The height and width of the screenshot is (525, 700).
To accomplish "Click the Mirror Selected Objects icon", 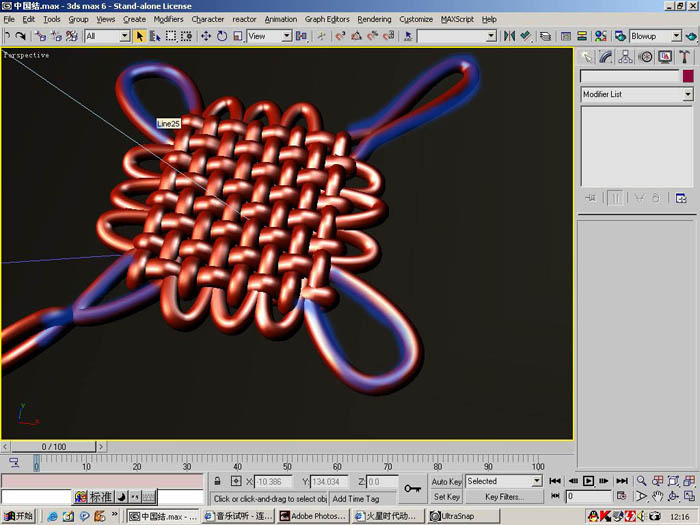I will 509,36.
